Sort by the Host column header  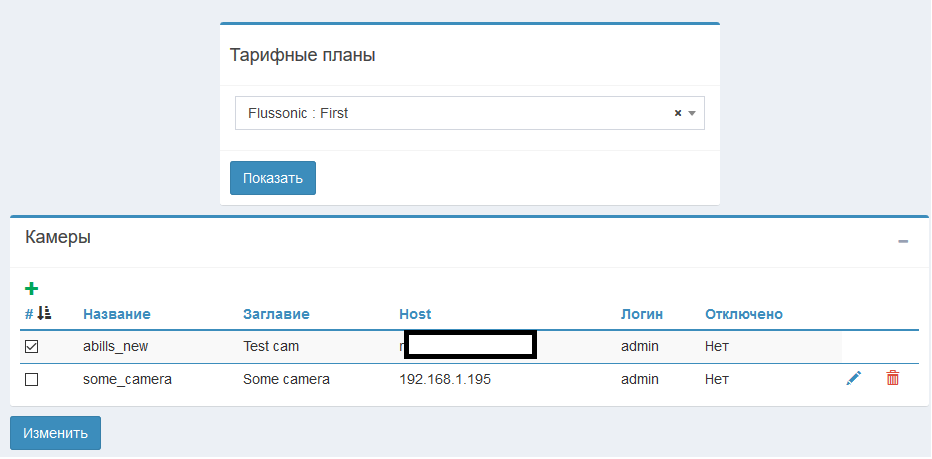click(415, 314)
